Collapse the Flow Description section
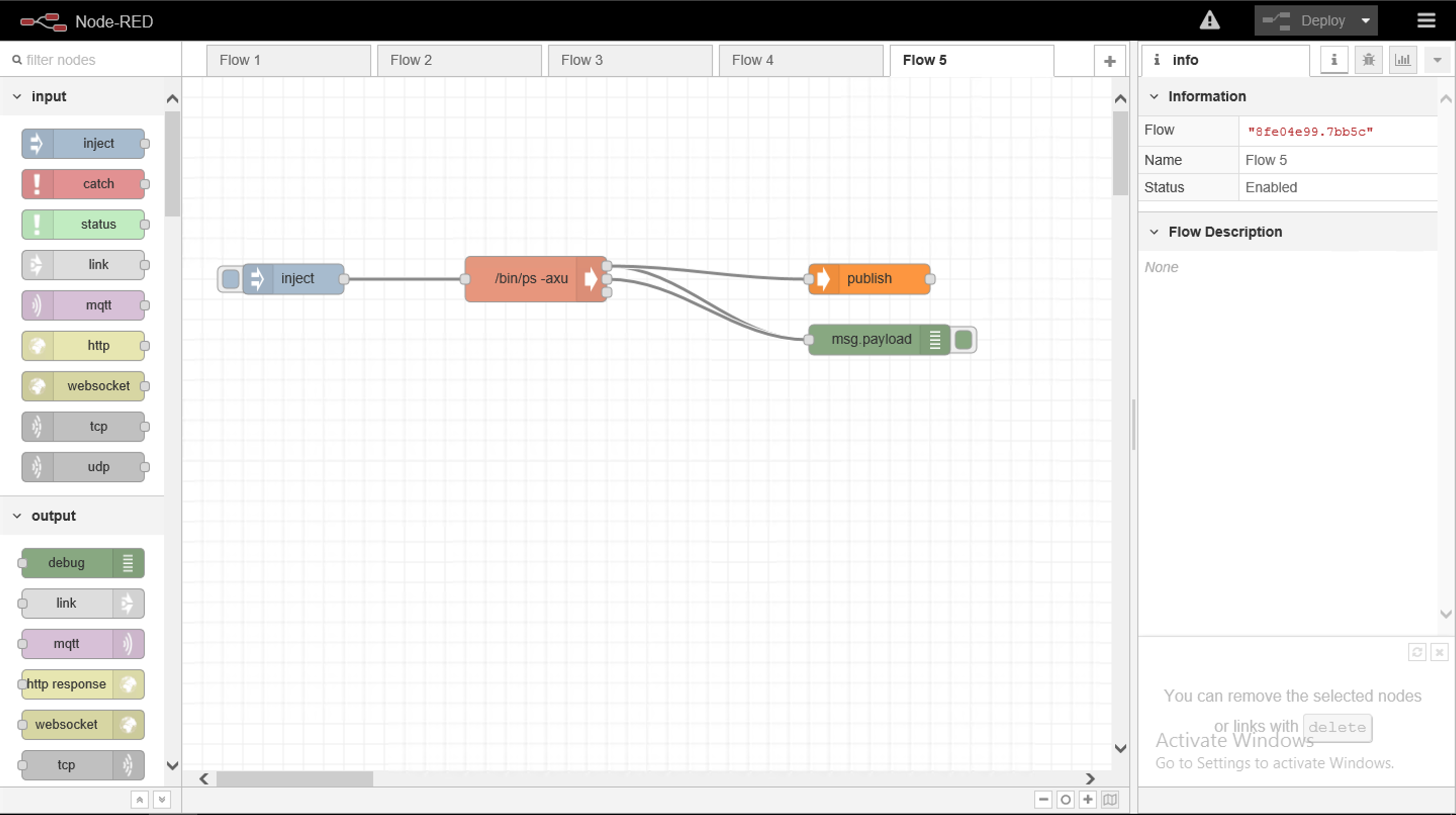This screenshot has height=815, width=1456. point(1154,232)
